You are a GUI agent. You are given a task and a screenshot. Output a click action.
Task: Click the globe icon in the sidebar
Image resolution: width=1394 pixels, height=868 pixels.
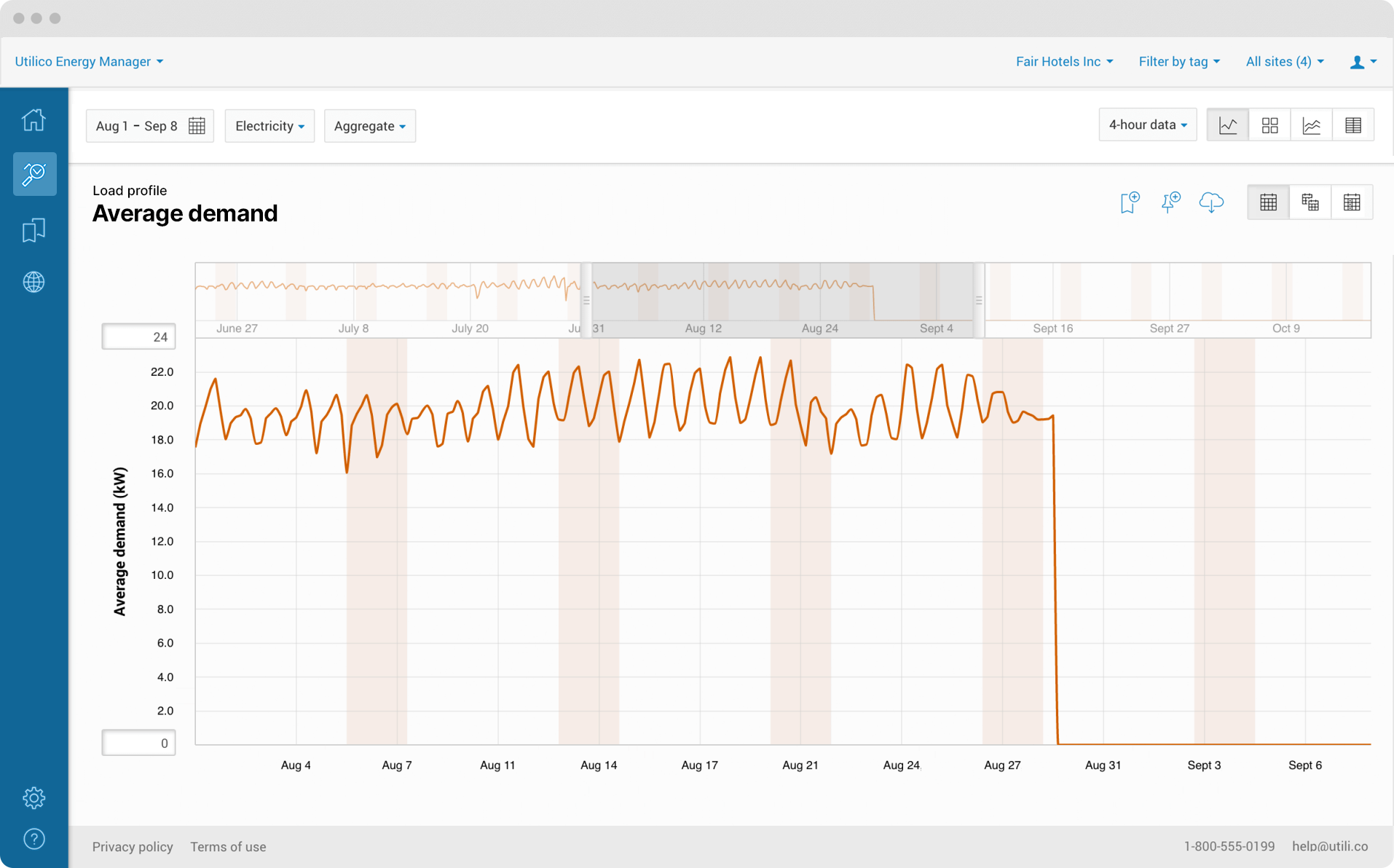click(34, 283)
